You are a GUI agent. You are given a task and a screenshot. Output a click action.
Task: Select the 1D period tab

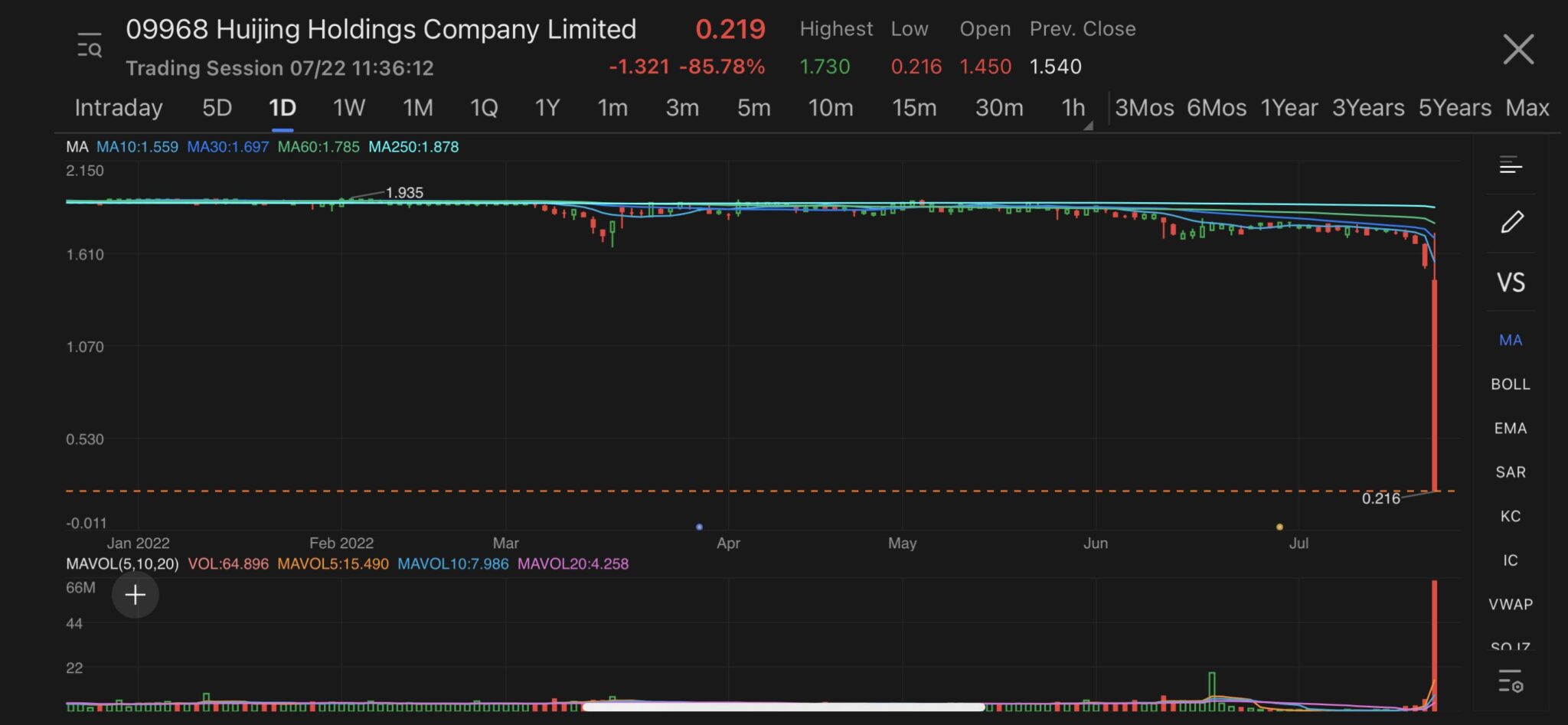click(283, 108)
